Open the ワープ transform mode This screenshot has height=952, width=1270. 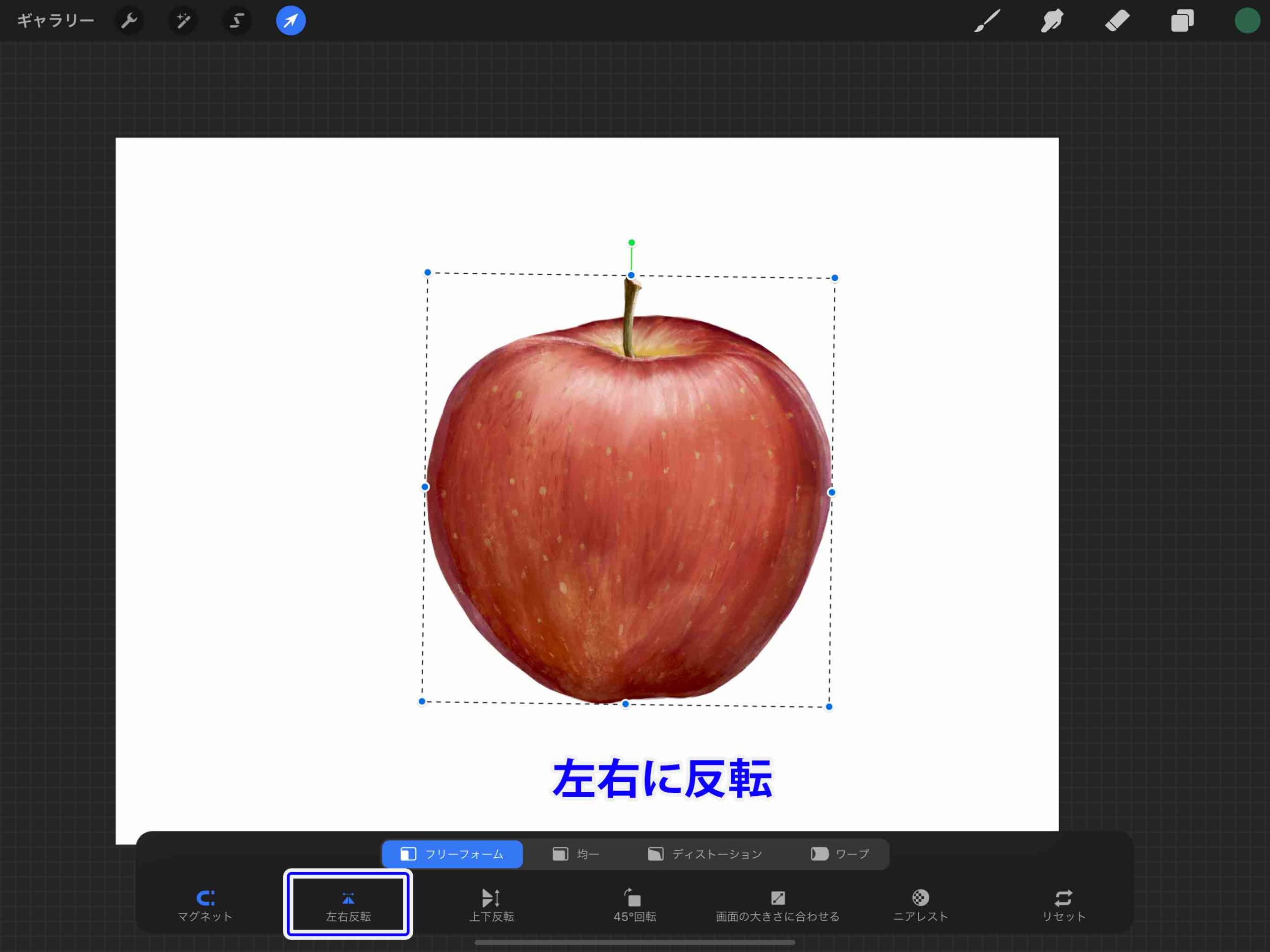[840, 854]
